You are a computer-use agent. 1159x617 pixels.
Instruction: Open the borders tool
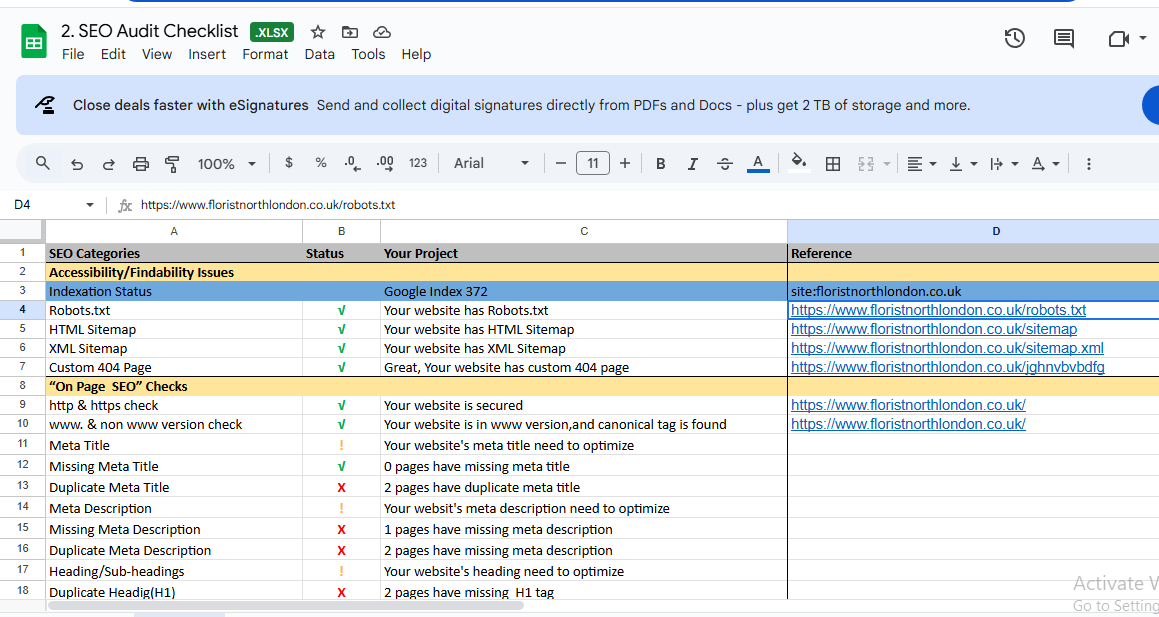pos(833,164)
